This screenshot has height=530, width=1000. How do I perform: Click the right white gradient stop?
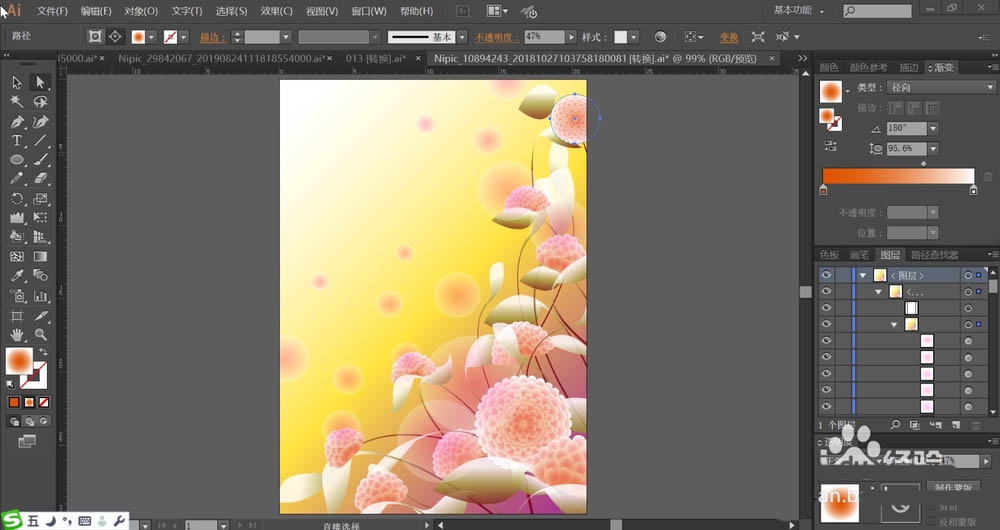pos(973,190)
